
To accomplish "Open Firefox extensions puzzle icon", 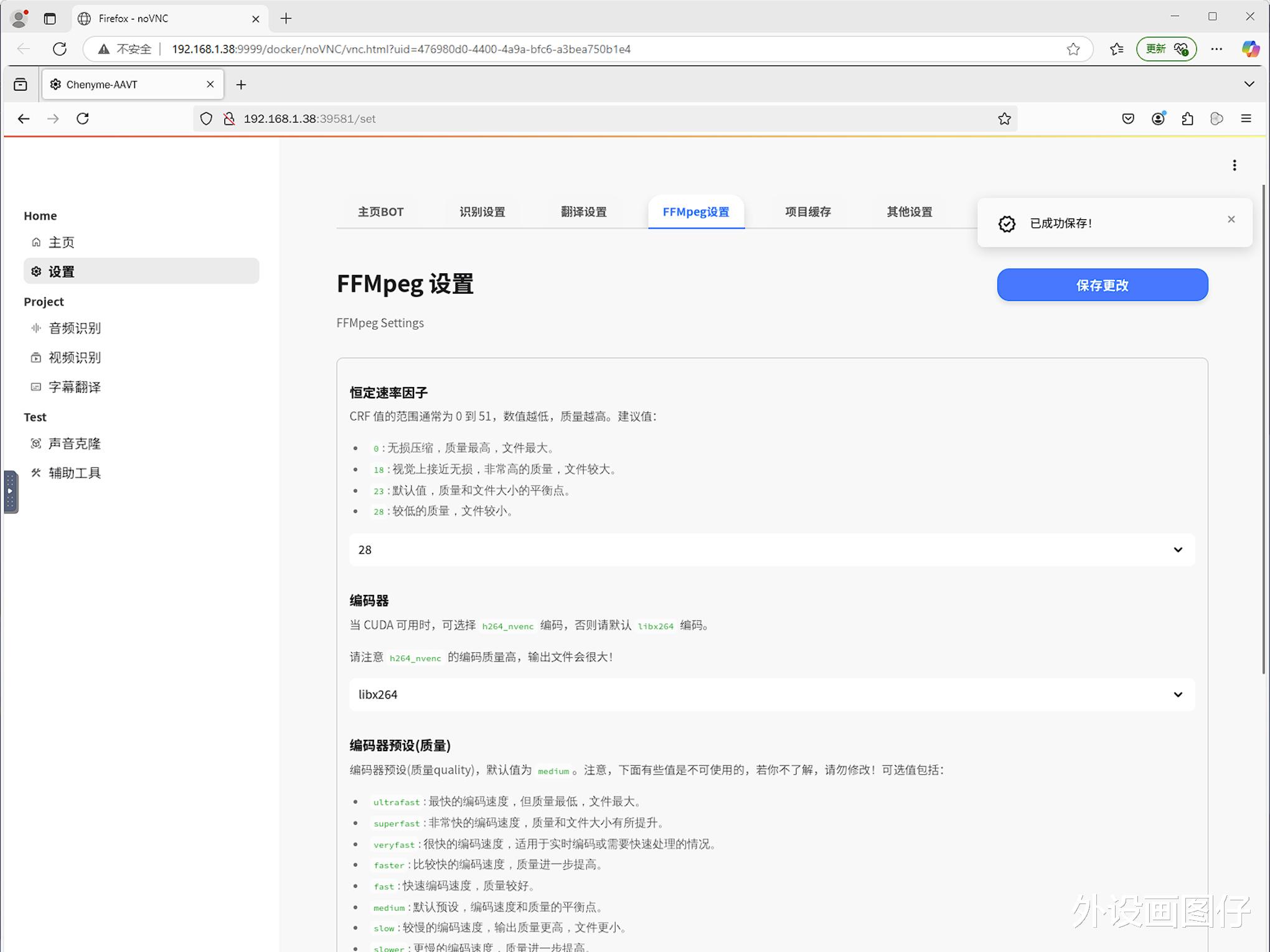I will [x=1187, y=119].
